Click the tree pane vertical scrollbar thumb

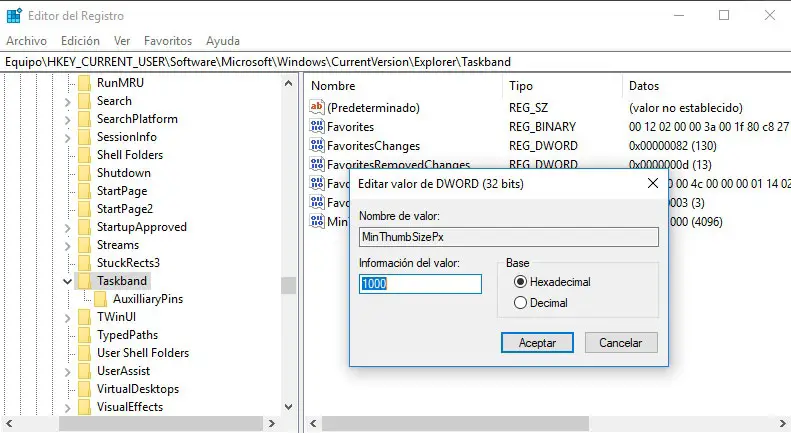289,285
